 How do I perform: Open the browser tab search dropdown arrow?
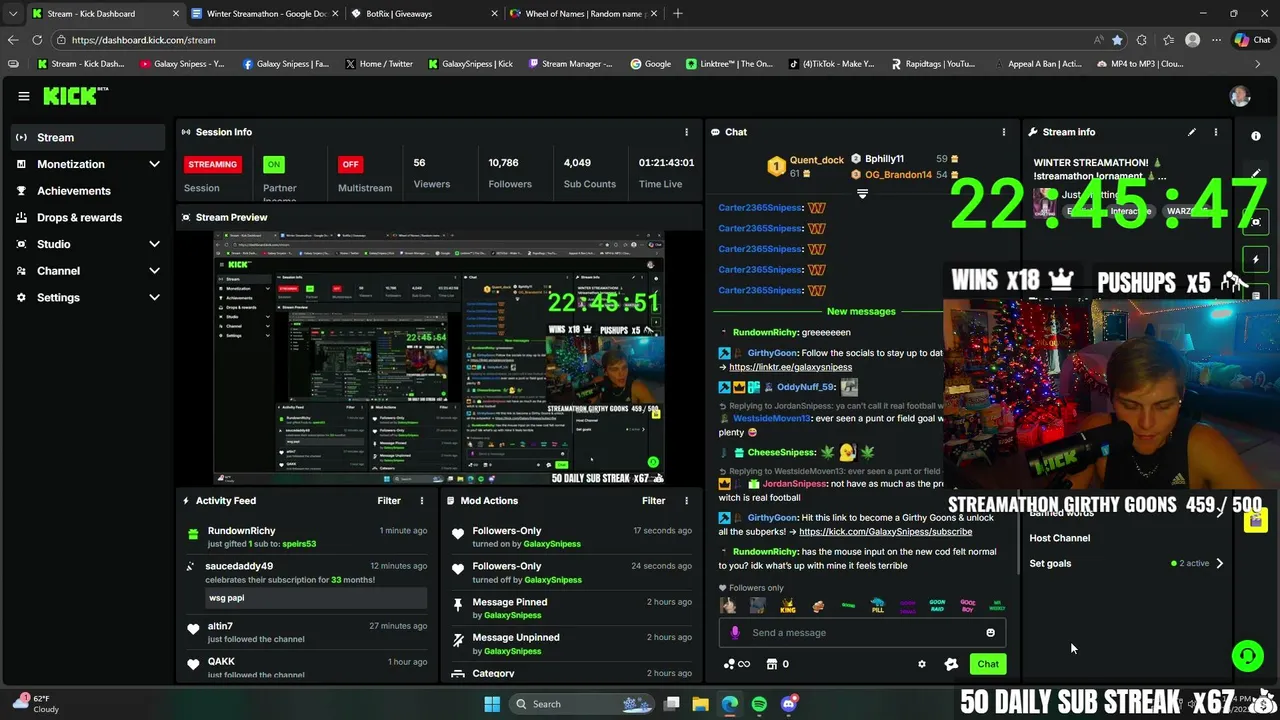tap(12, 14)
